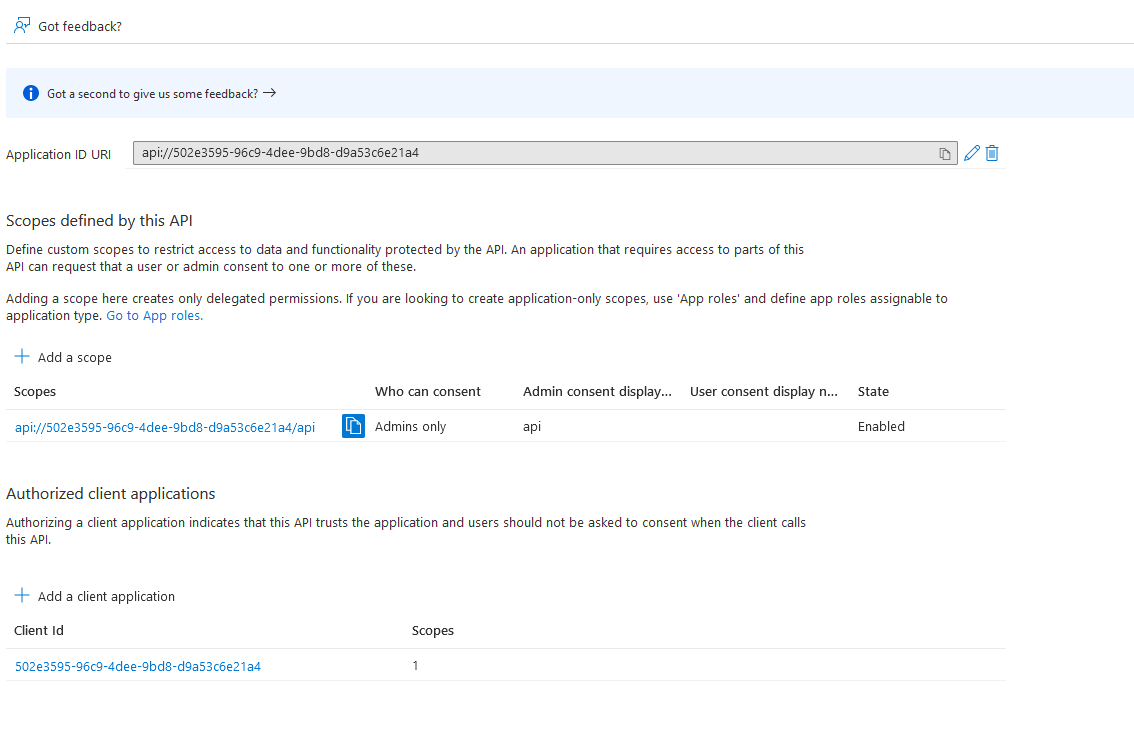The height and width of the screenshot is (730, 1134).
Task: Click the info icon in feedback banner
Action: [x=31, y=93]
